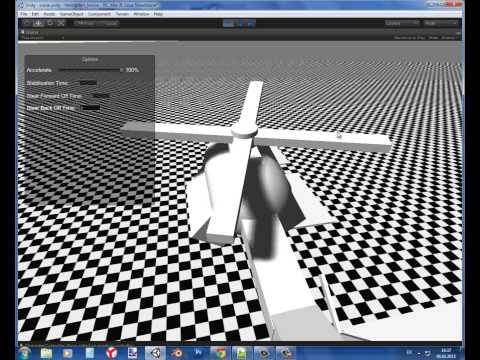The height and width of the screenshot is (360, 480).
Task: Open the Window menu
Action: tap(141, 14)
